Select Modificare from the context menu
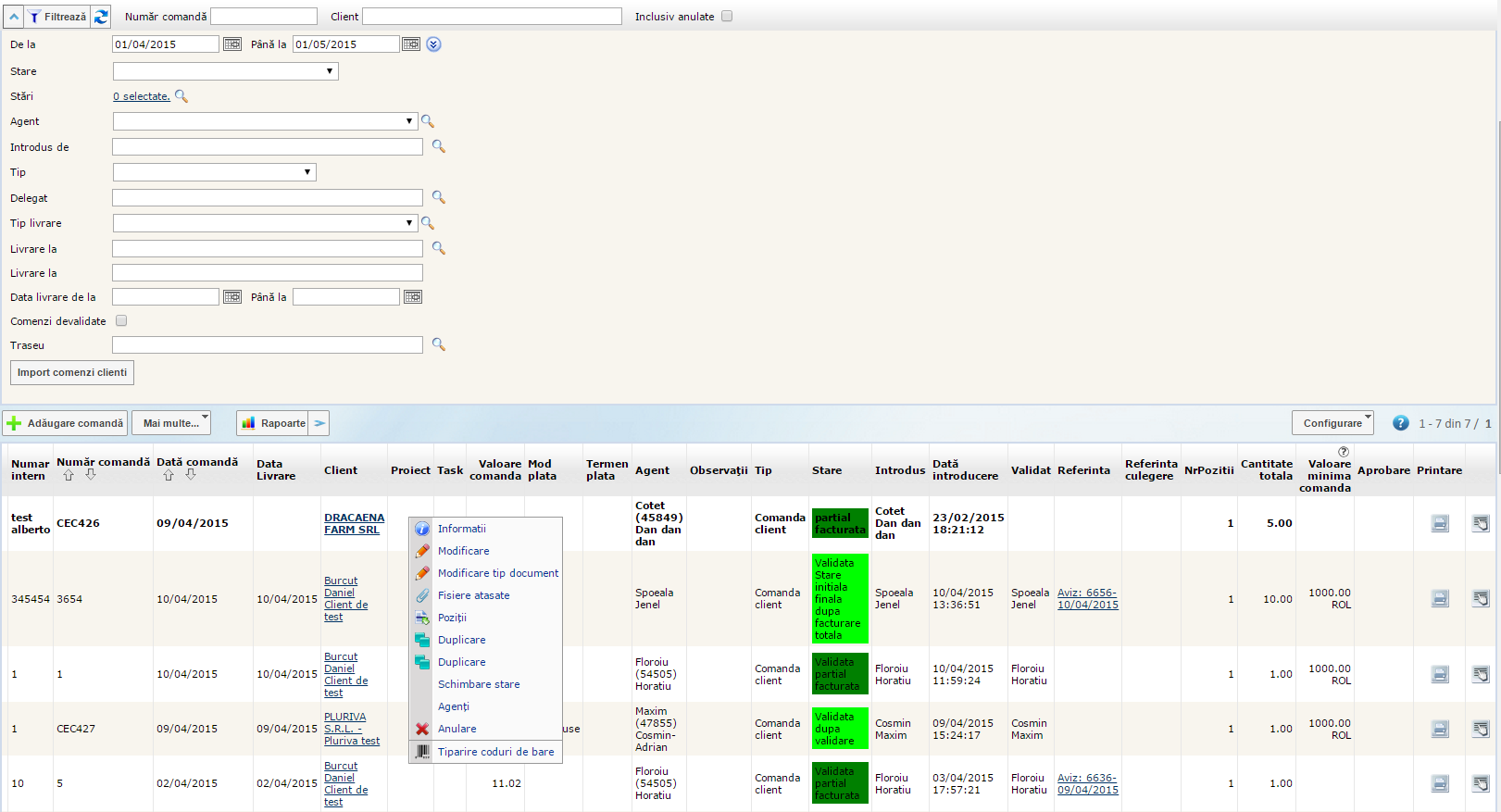 [x=463, y=551]
